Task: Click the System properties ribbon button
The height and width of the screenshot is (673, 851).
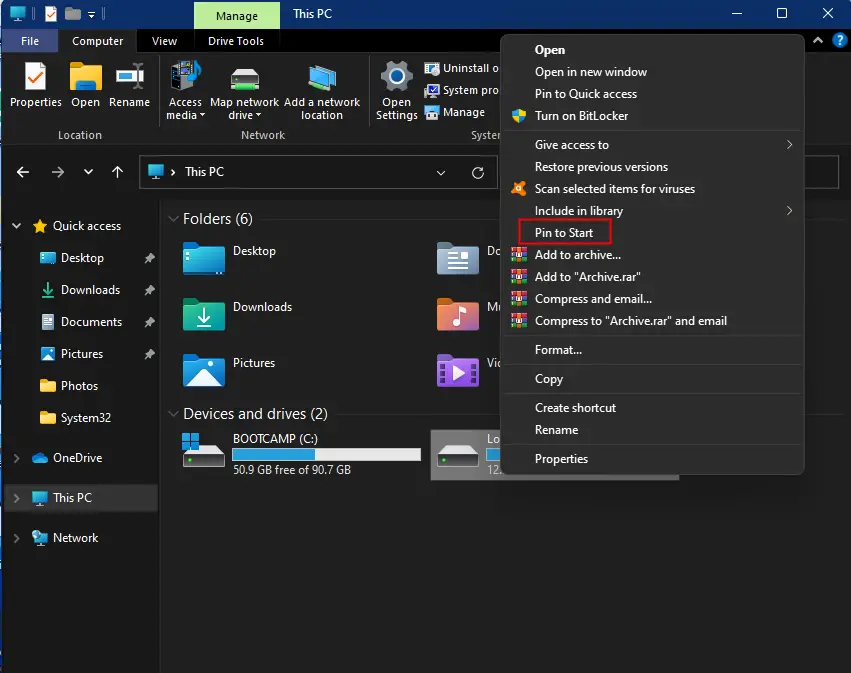Action: coord(461,90)
